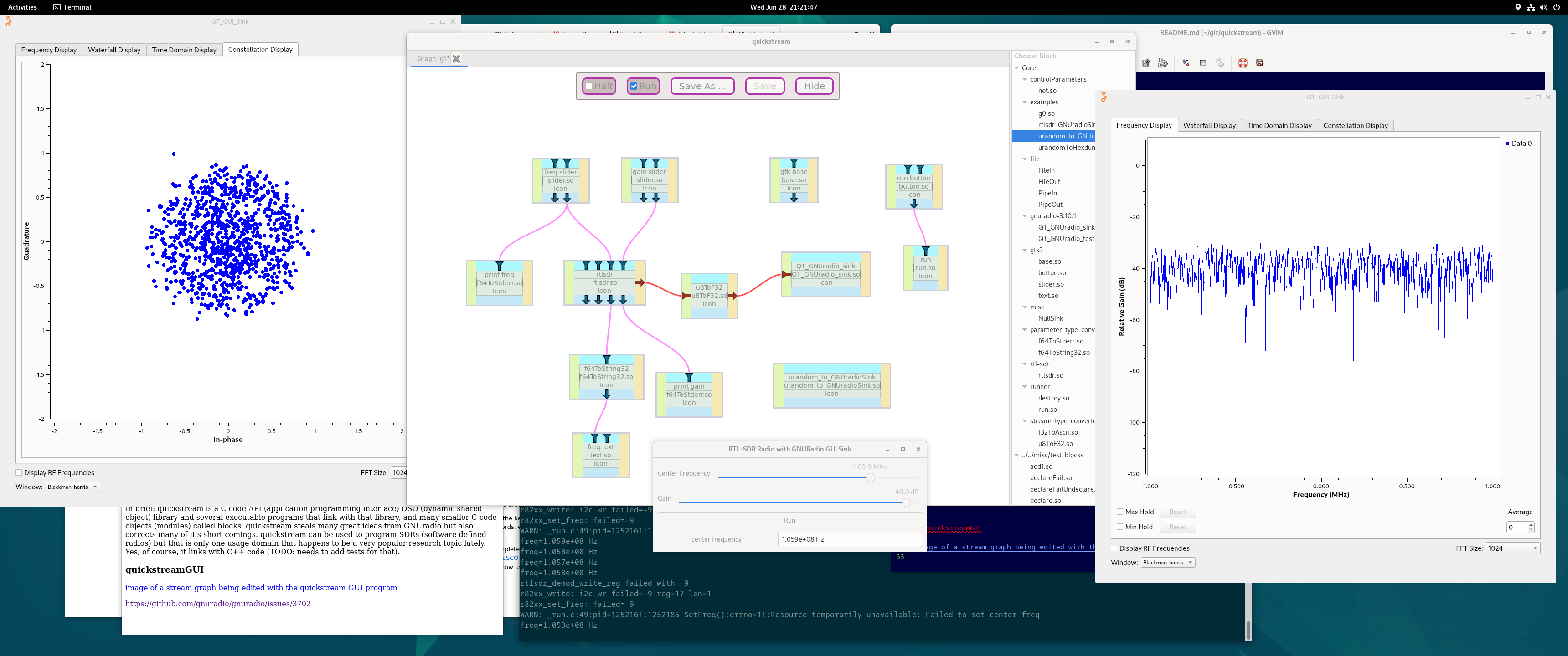This screenshot has width=1568, height=656.
Task: Click the Save As ... button
Action: (702, 87)
